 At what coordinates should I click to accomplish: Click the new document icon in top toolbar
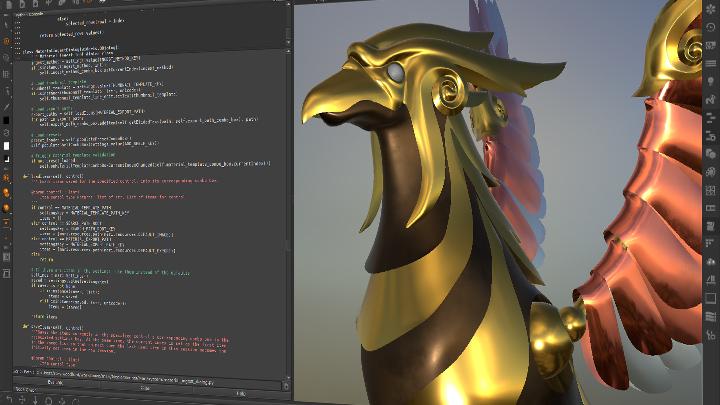[25, 5]
